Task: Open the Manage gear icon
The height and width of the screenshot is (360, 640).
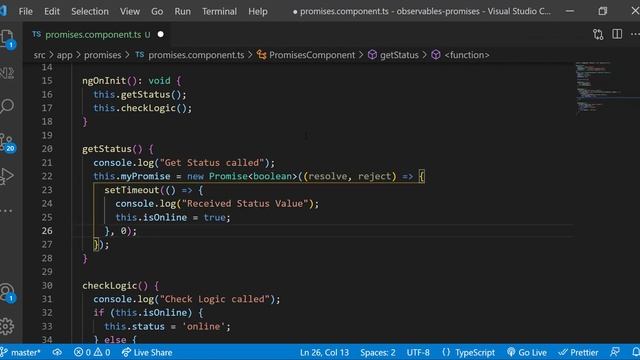Action: point(7,326)
